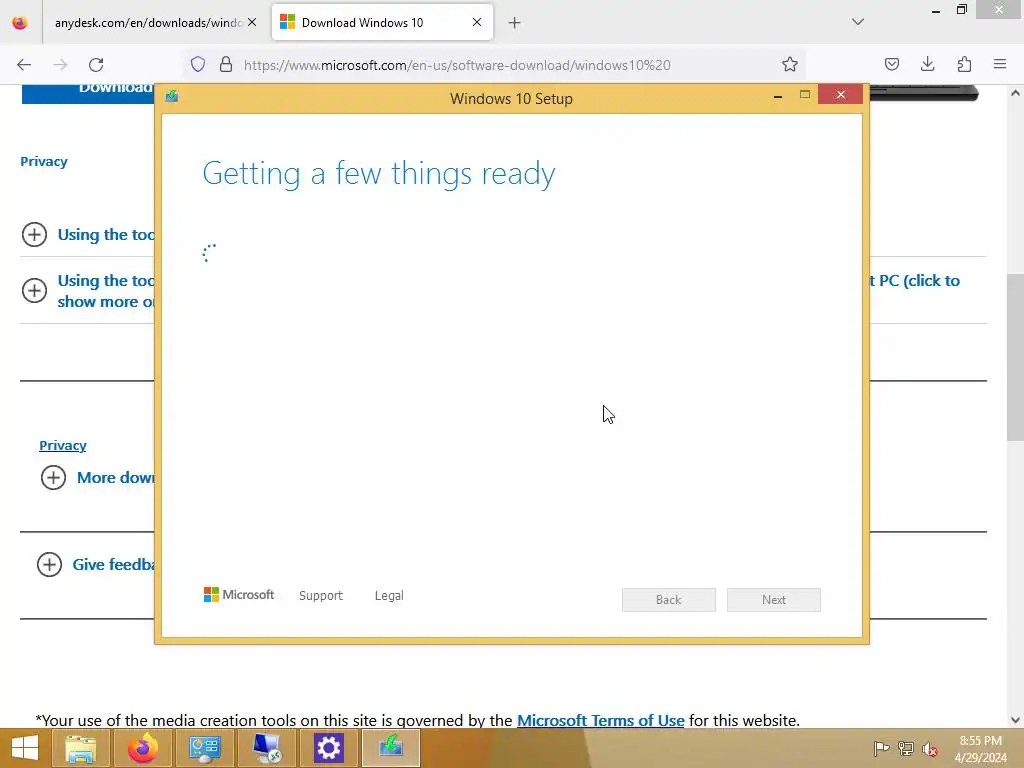Minimize the Windows 10 Setup window
This screenshot has width=1024, height=768.
click(x=778, y=96)
